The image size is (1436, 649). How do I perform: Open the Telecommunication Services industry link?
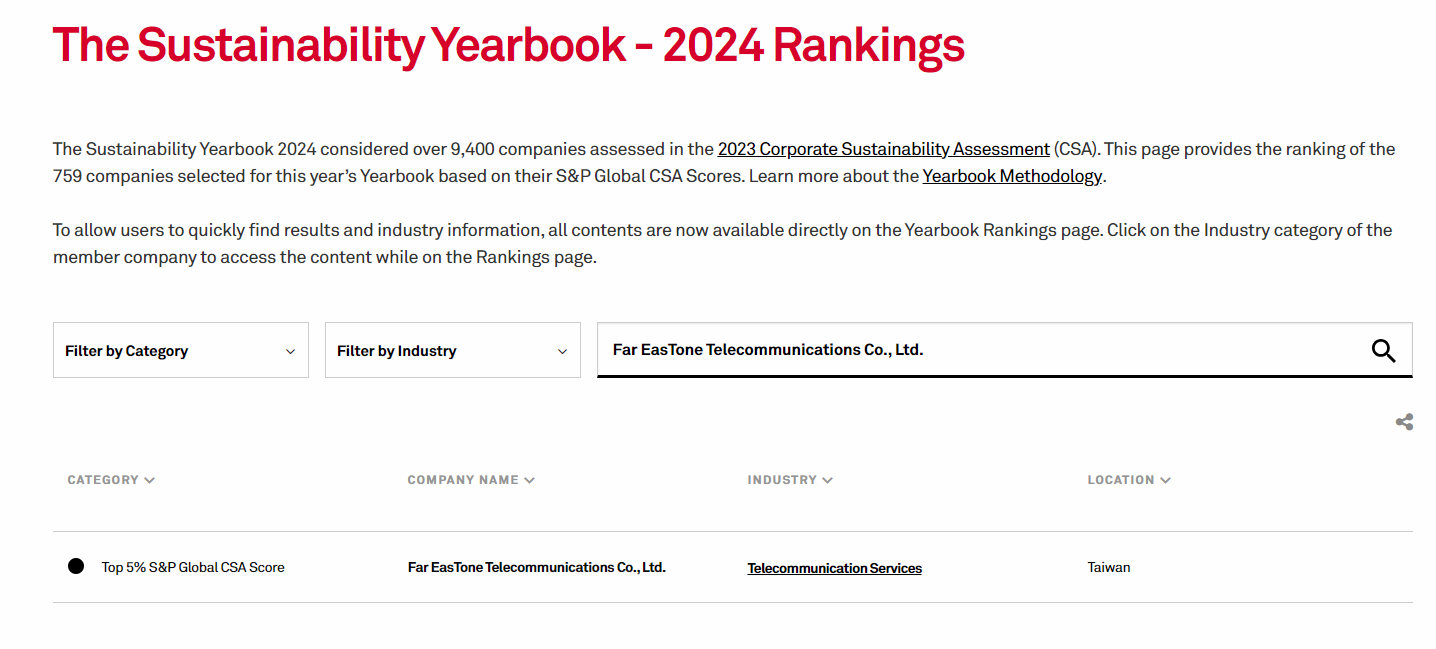(834, 568)
